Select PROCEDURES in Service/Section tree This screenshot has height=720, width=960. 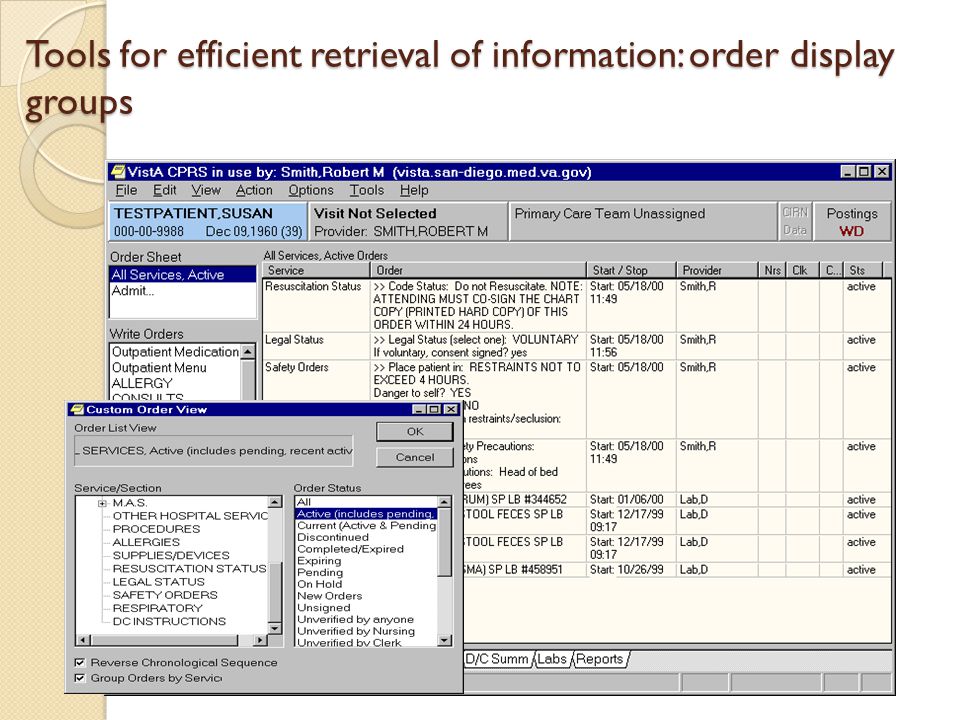156,528
